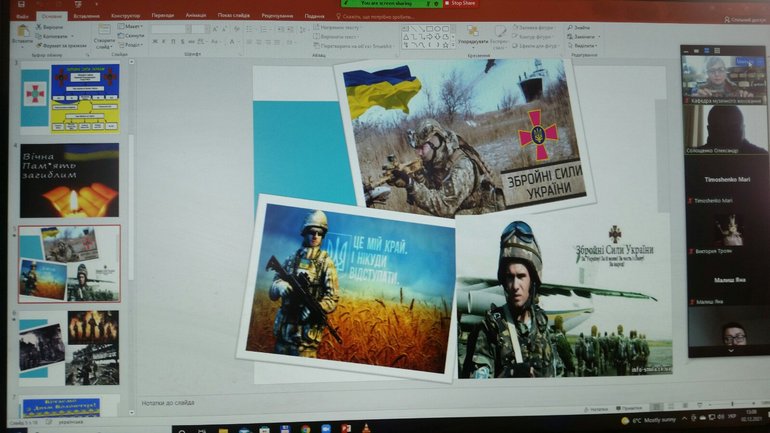Click the numbered list icon

tap(265, 29)
